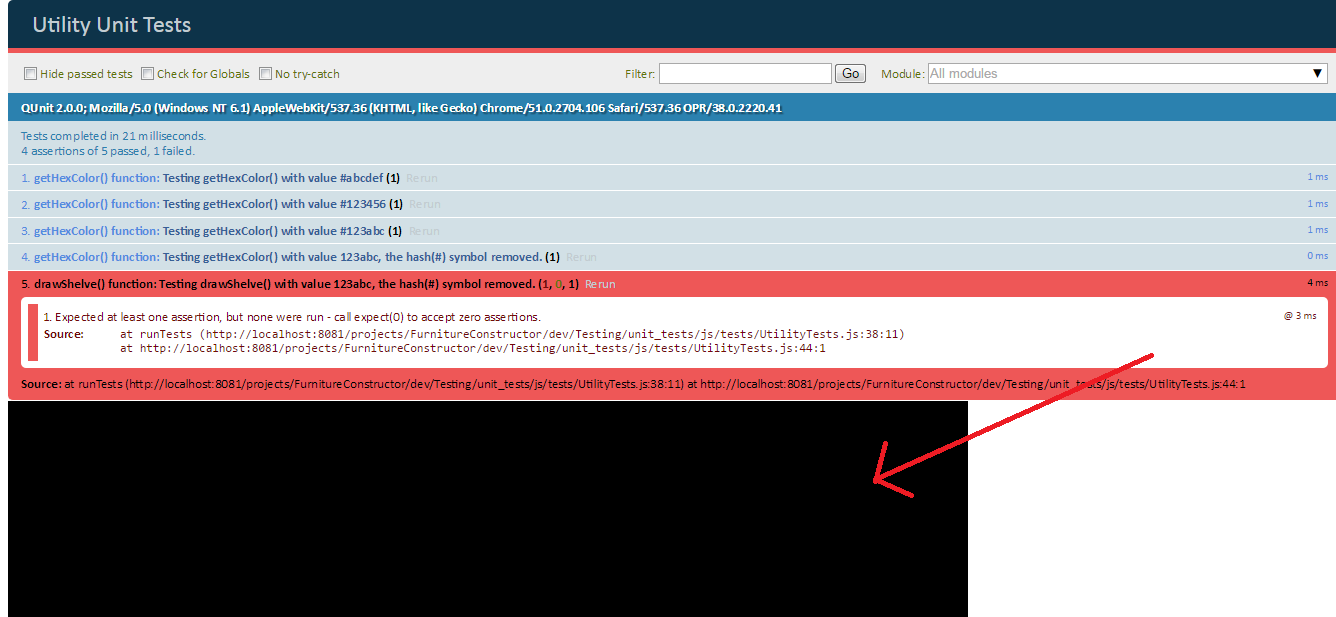Image resolution: width=1336 pixels, height=617 pixels.
Task: Enable the Hide passed tests checkbox
Action: click(31, 73)
